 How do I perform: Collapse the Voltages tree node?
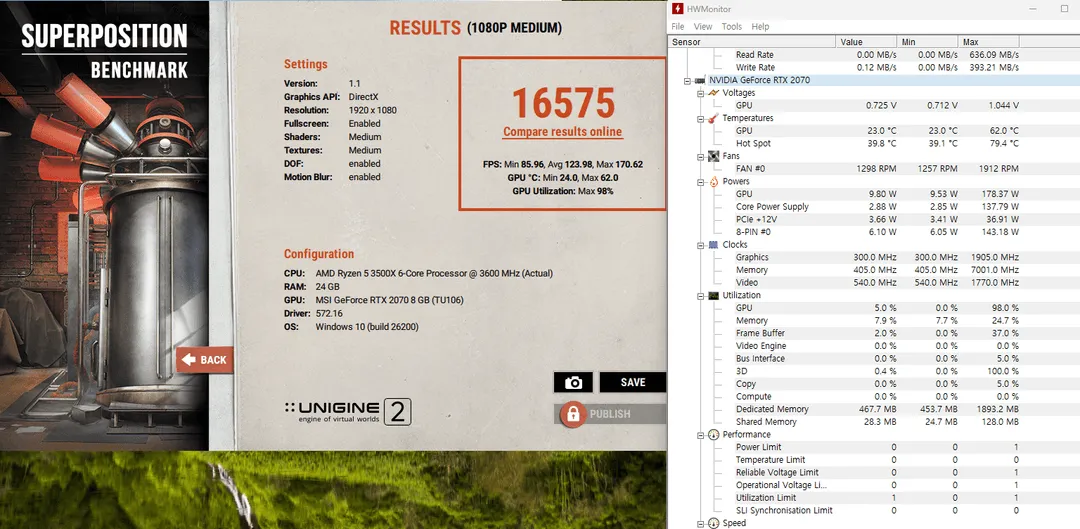coord(700,93)
